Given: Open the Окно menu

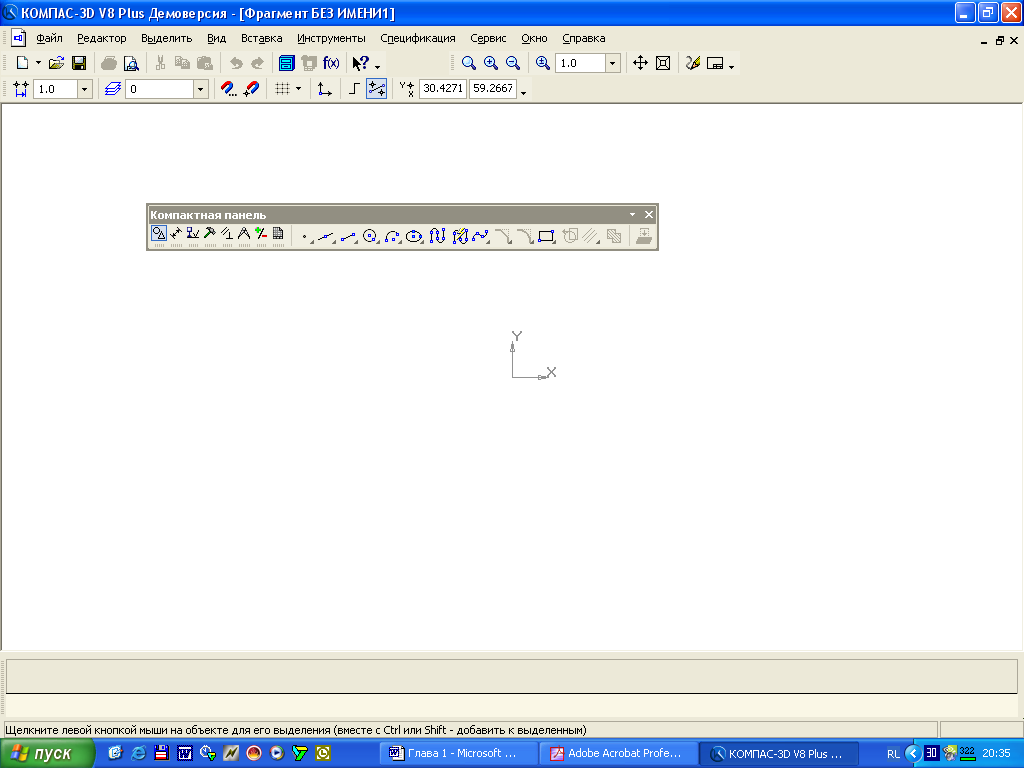Looking at the screenshot, I should click(534, 38).
